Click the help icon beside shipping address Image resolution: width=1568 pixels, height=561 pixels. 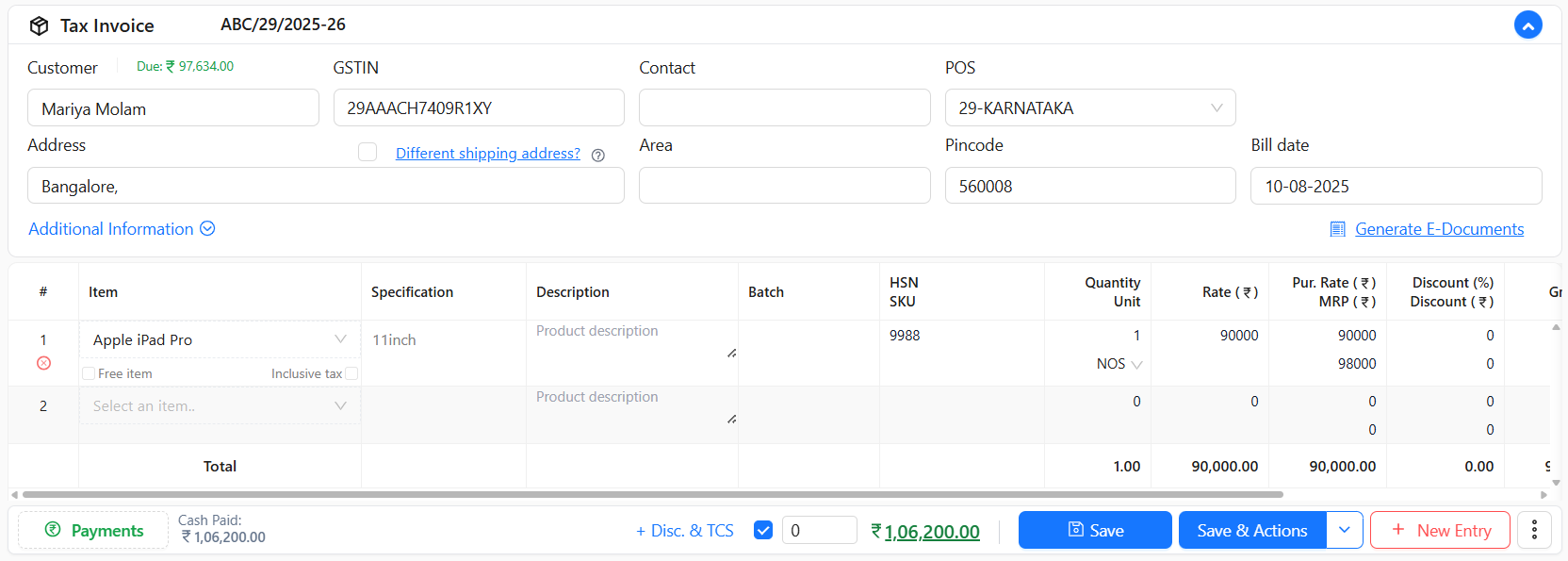pos(597,155)
